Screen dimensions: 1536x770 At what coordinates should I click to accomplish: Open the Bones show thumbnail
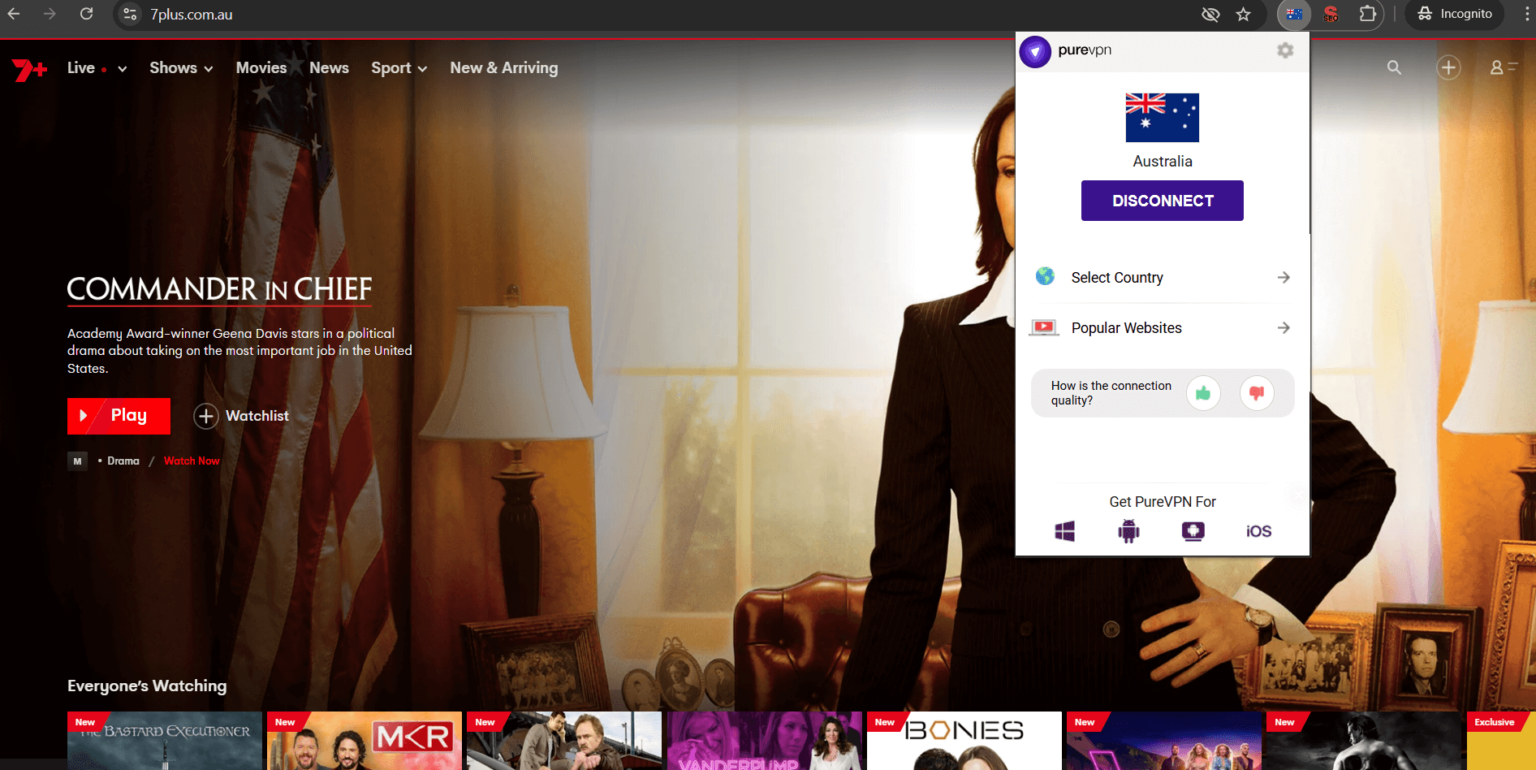964,741
